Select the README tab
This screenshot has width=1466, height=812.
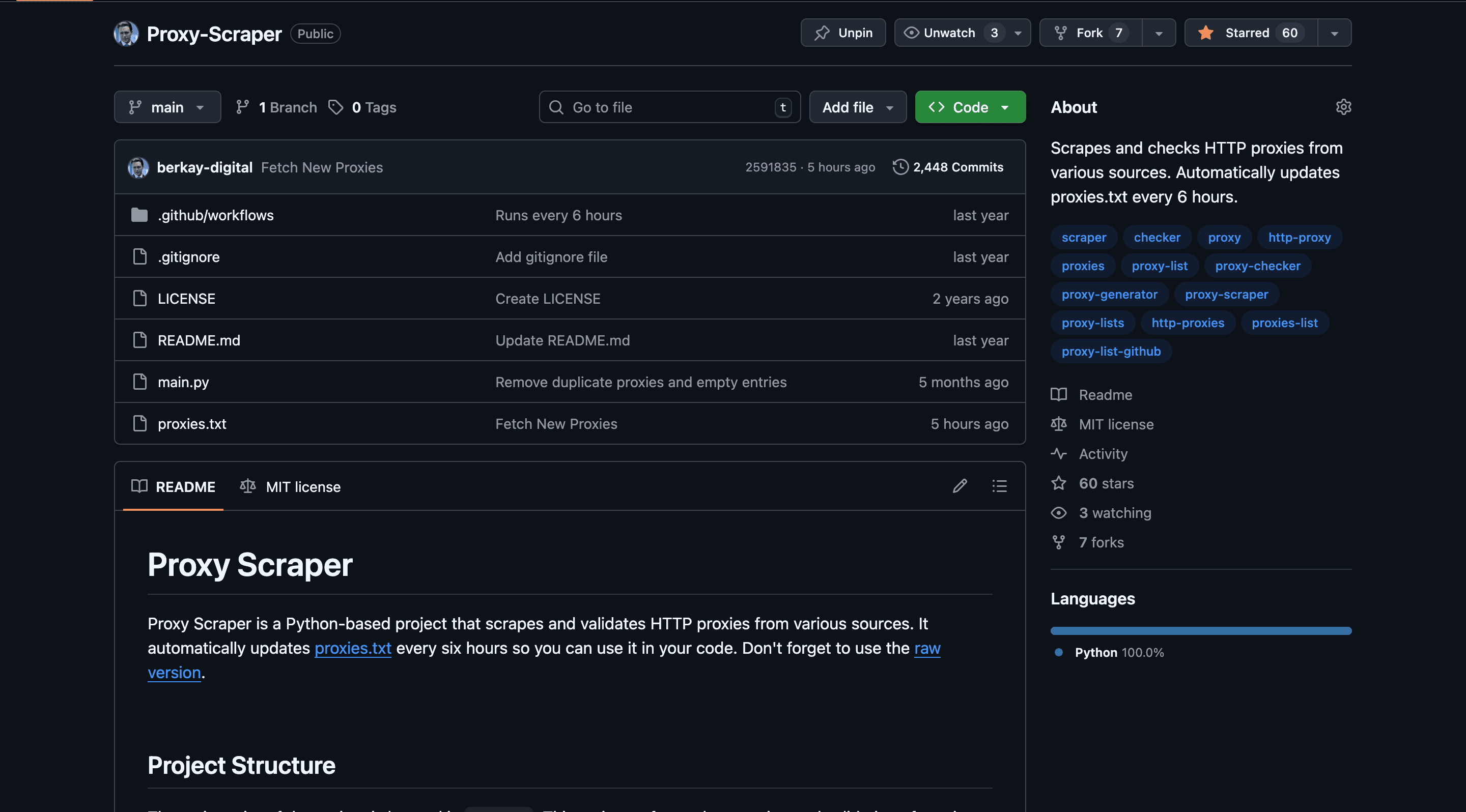click(x=185, y=487)
